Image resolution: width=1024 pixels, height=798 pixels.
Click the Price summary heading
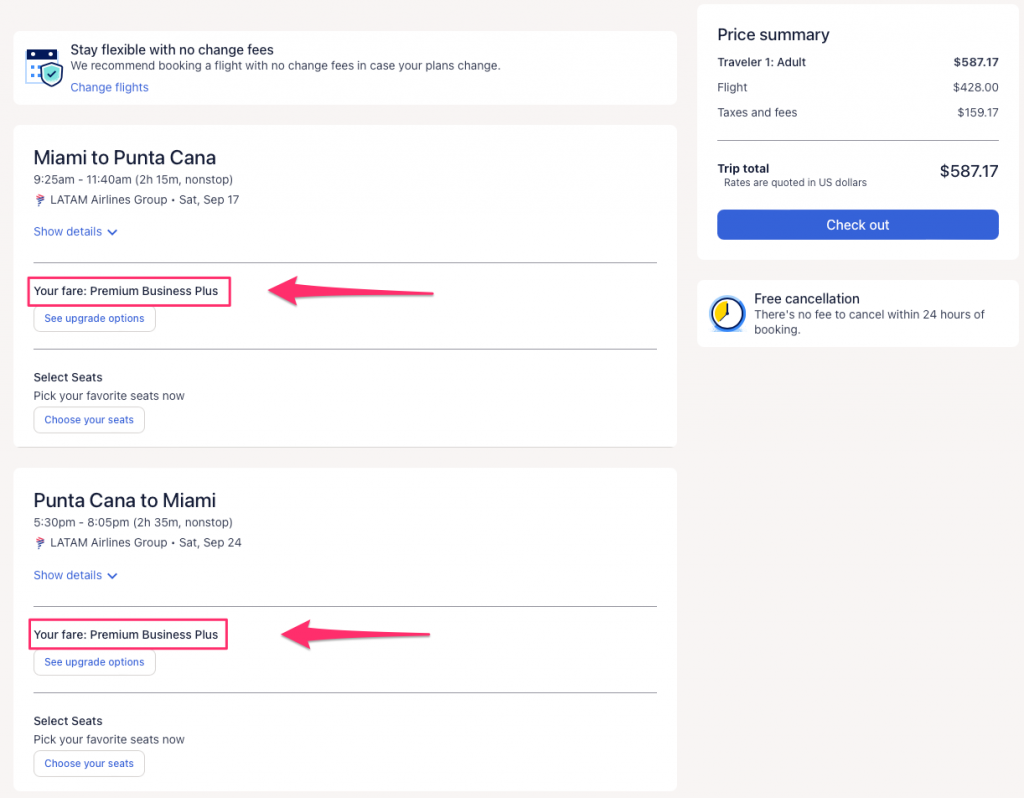click(773, 35)
